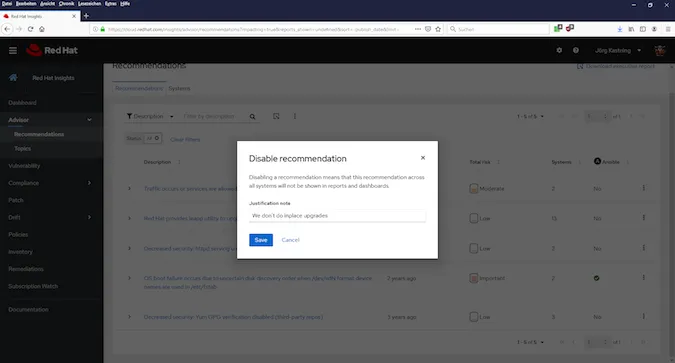
Task: Select Topics in sidebar
Action: point(22,149)
